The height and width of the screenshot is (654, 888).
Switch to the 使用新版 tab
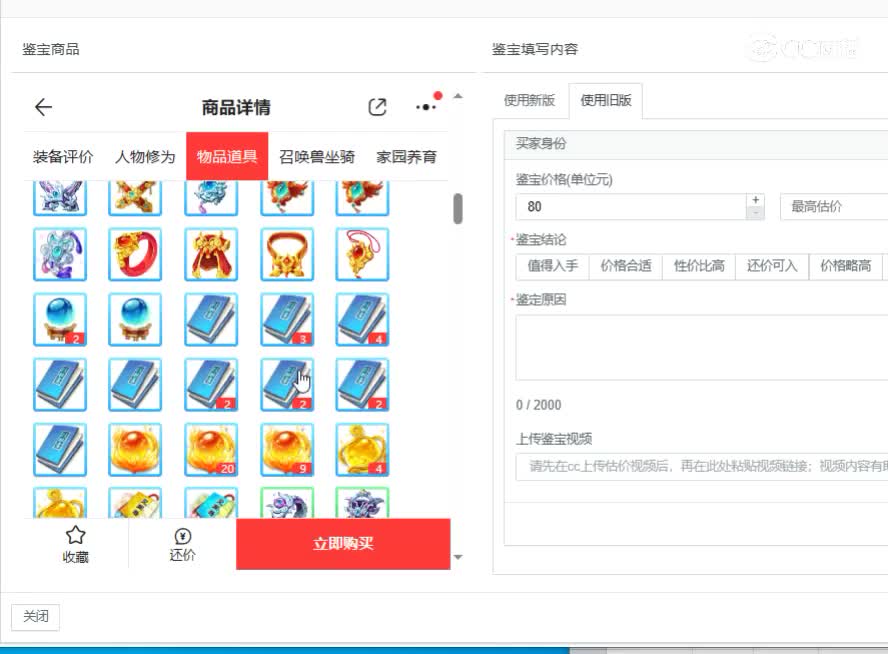point(530,100)
